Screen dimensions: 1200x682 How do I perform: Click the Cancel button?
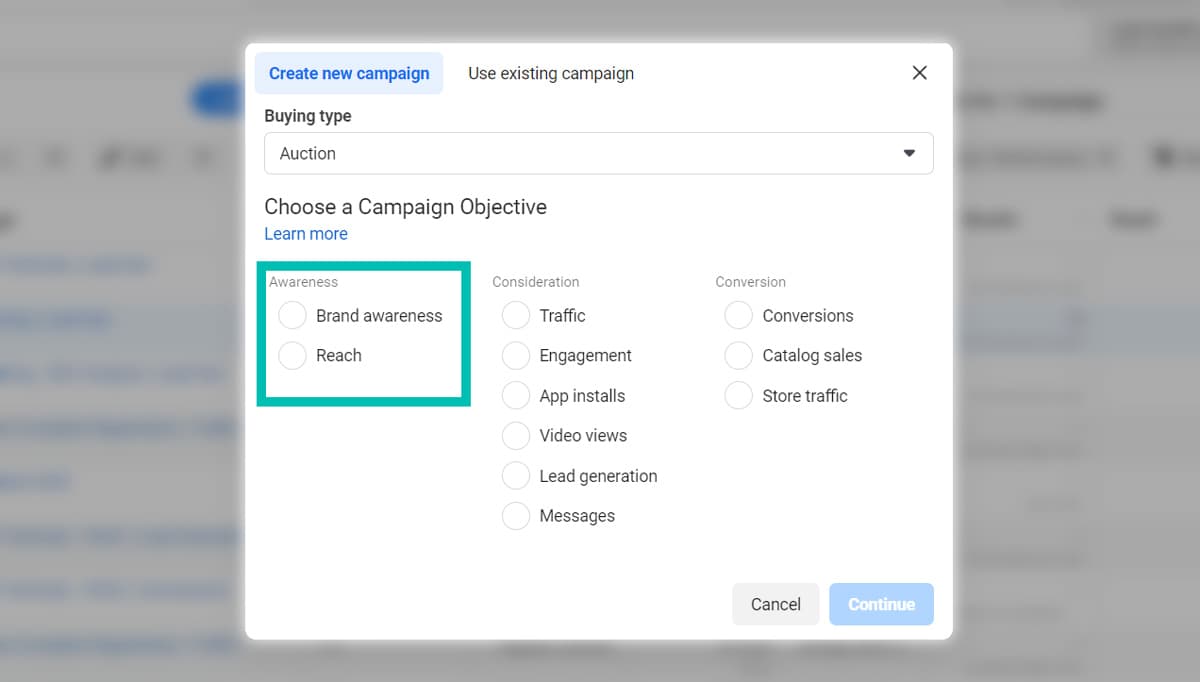click(775, 604)
